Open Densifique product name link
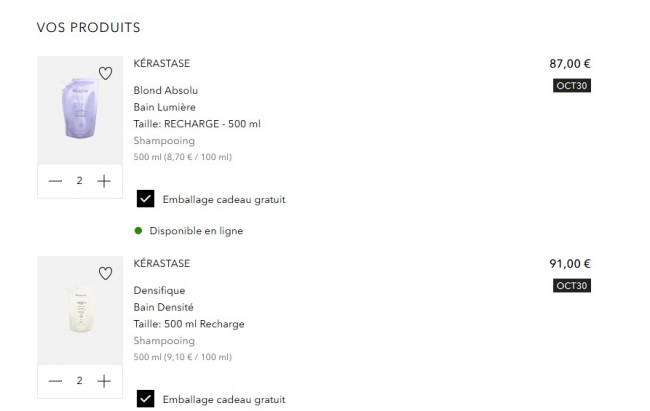The image size is (650, 411). [x=160, y=290]
